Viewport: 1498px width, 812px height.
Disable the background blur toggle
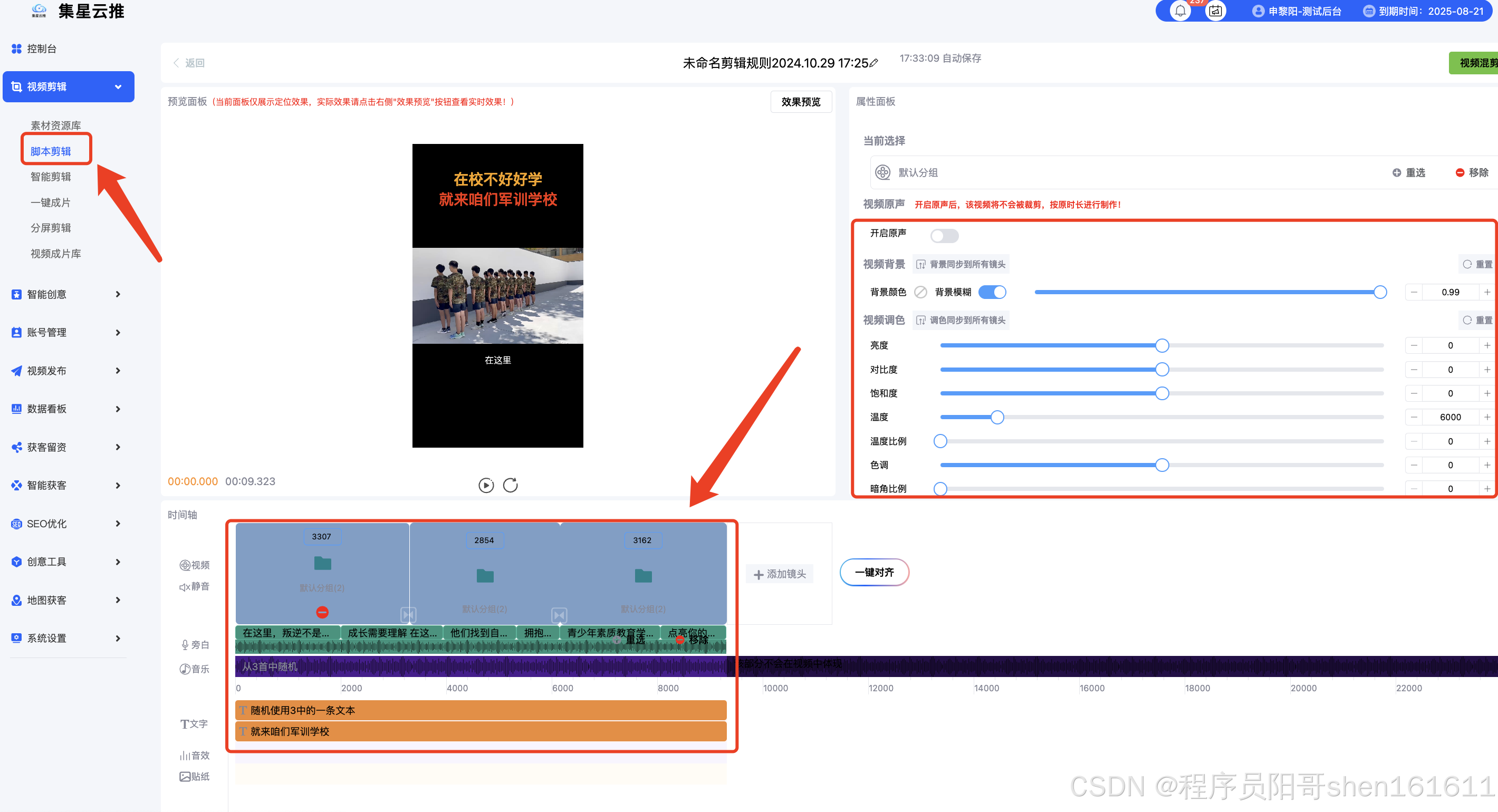[992, 292]
